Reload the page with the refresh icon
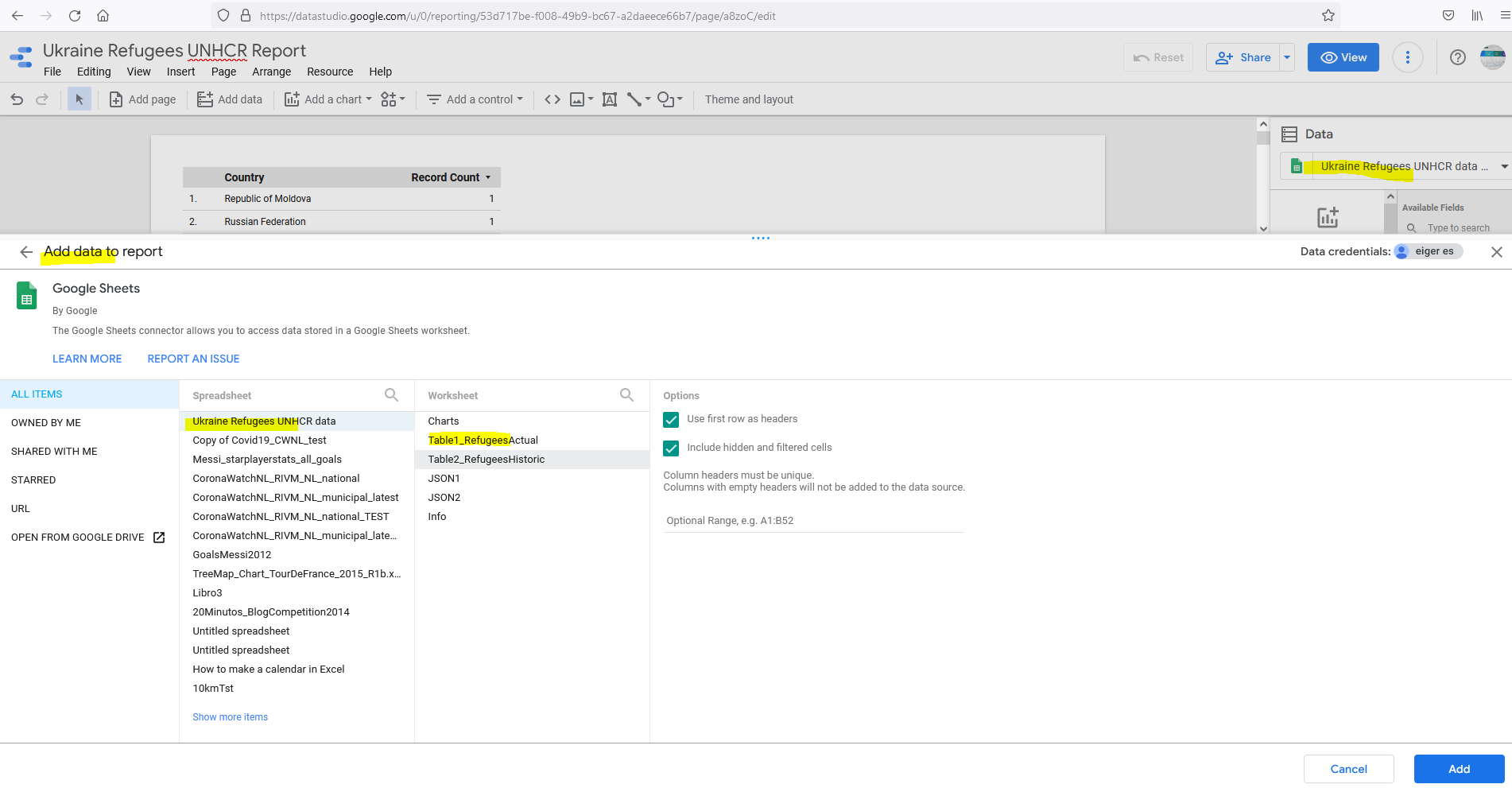1512x788 pixels. pyautogui.click(x=75, y=15)
